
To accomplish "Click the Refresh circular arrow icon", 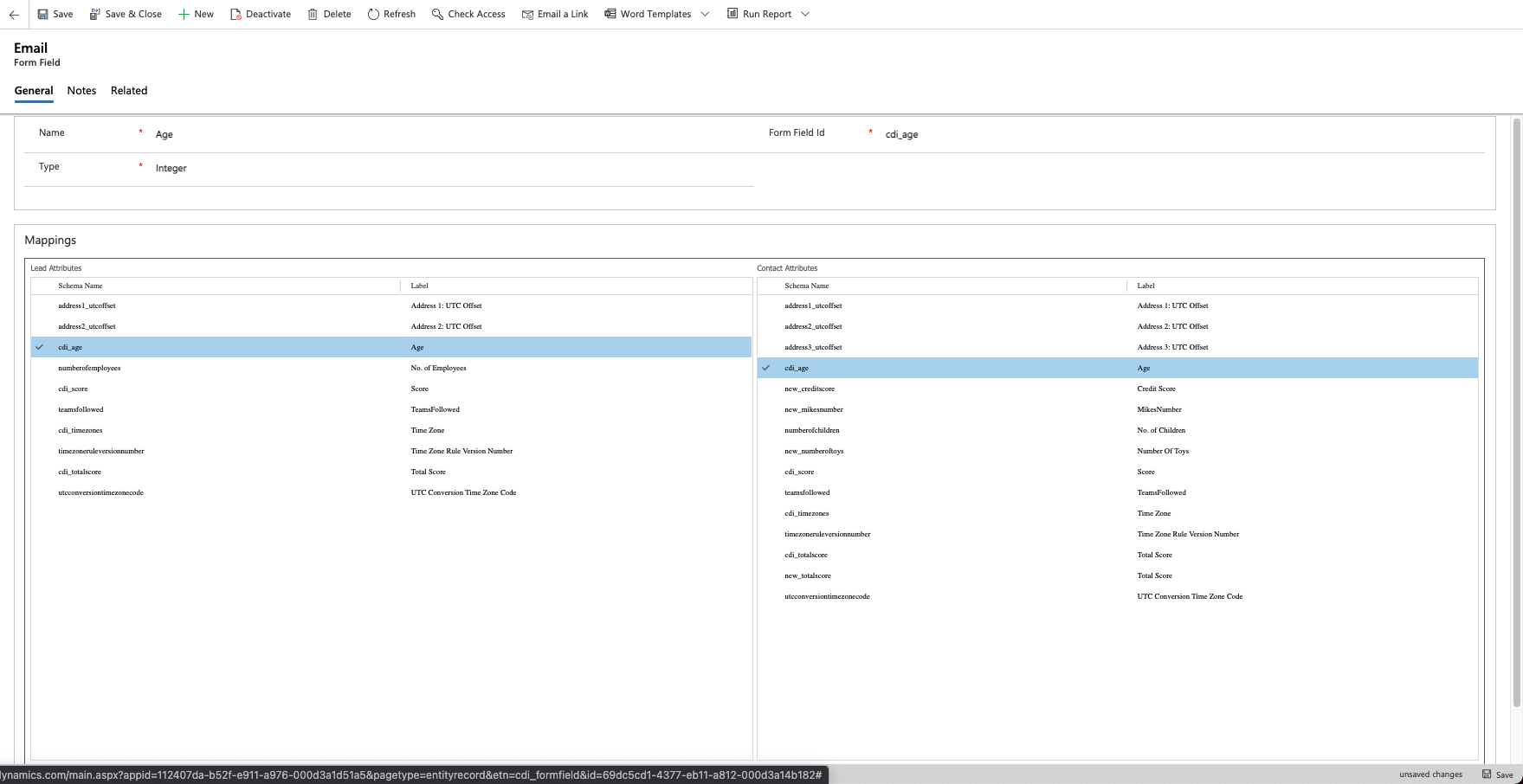I will [x=373, y=14].
